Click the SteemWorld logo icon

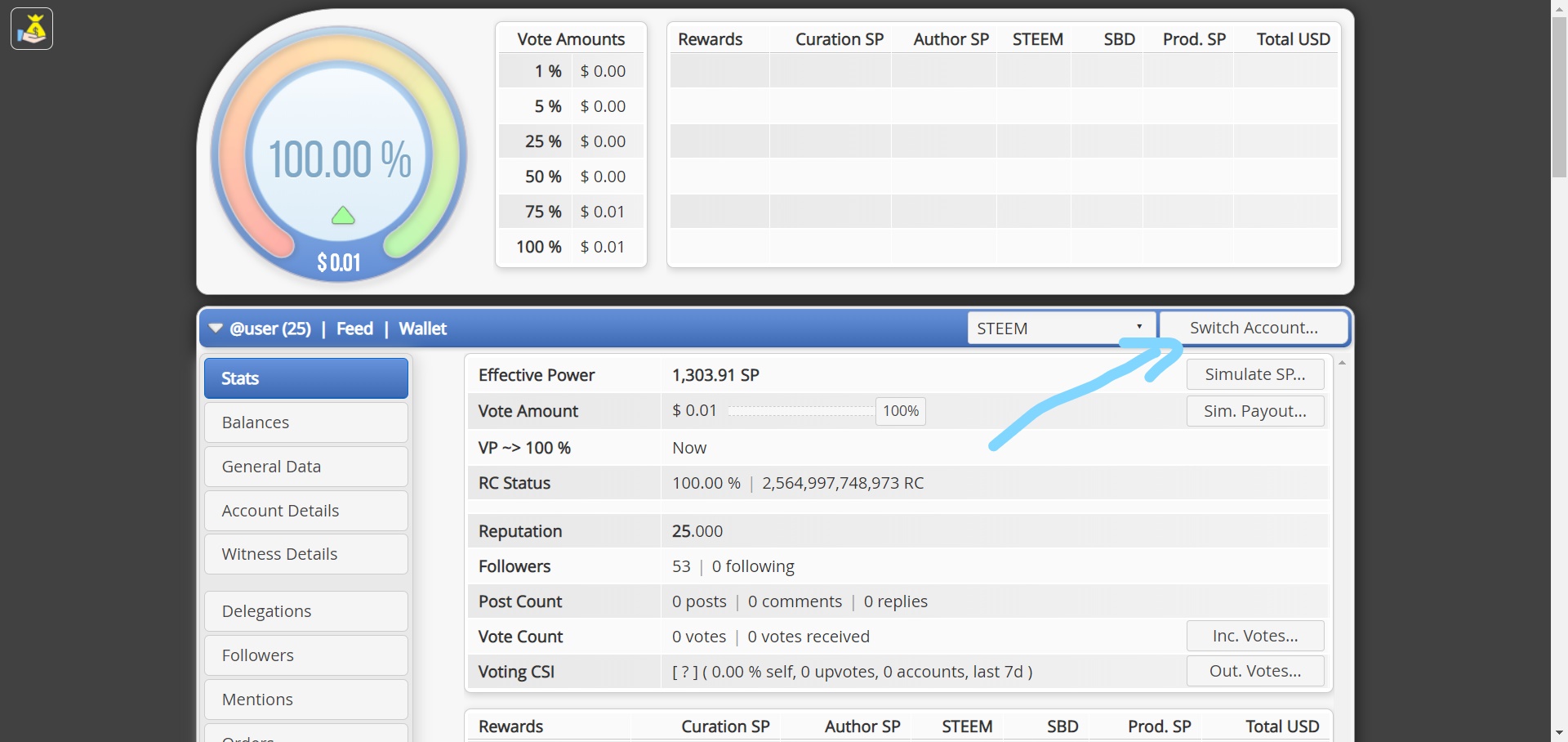pyautogui.click(x=32, y=29)
